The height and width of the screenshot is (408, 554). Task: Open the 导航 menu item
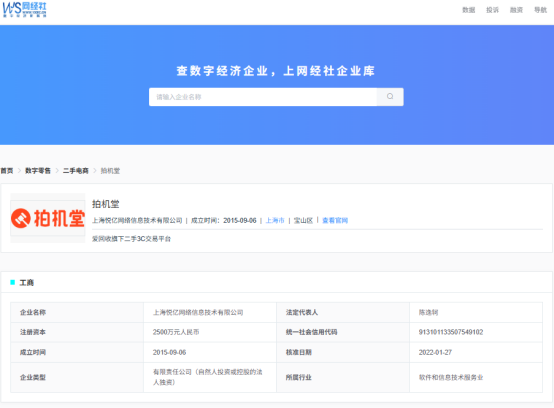540,10
